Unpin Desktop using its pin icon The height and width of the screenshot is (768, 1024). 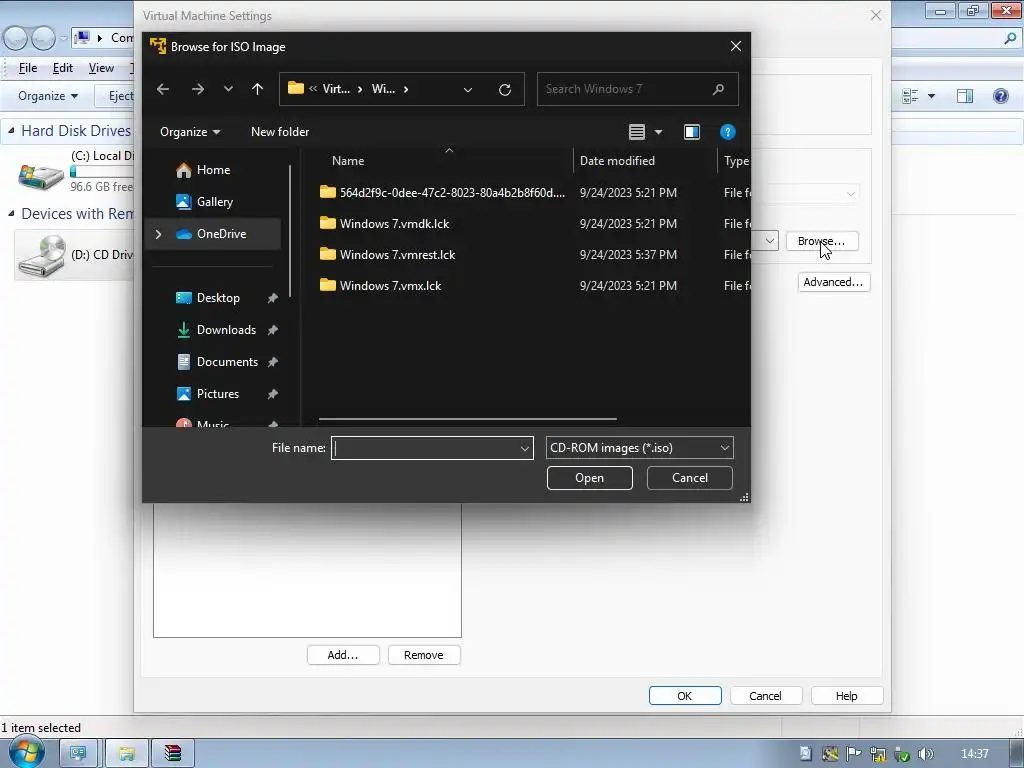tap(272, 298)
